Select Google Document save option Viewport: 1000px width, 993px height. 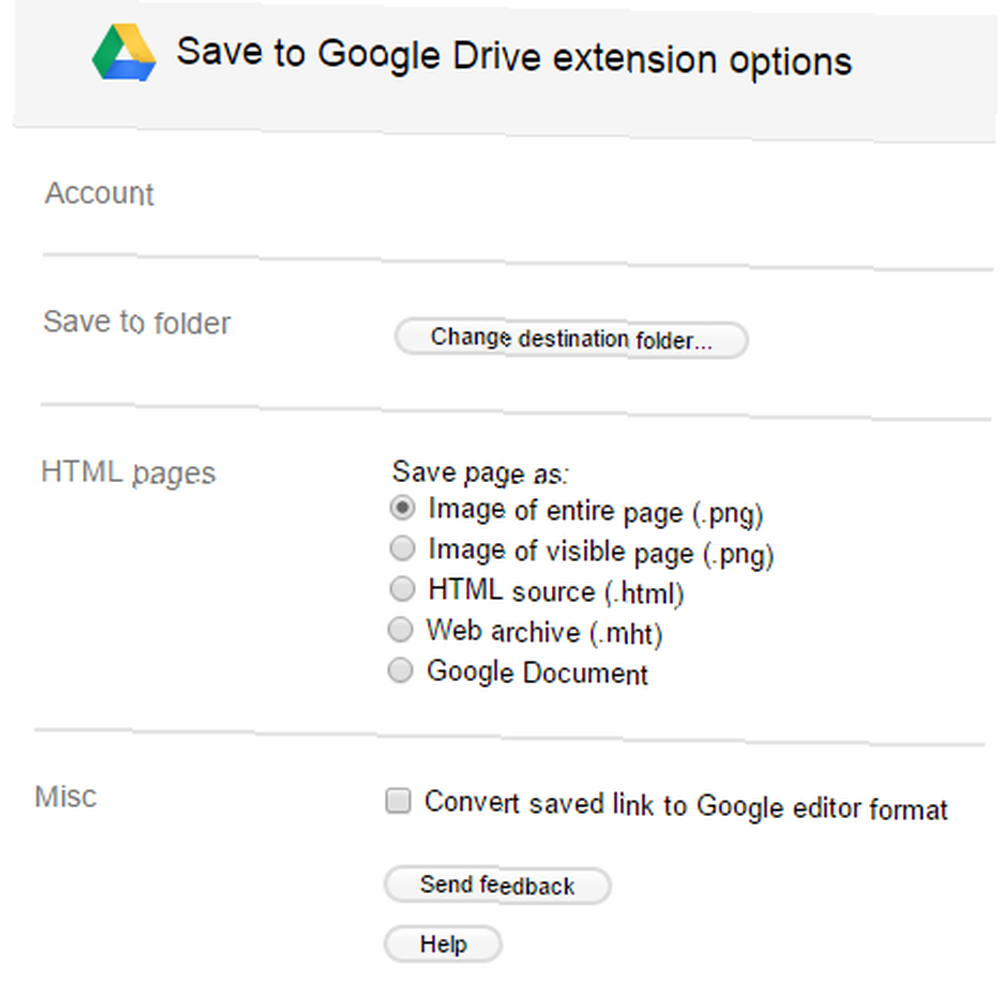pos(401,670)
